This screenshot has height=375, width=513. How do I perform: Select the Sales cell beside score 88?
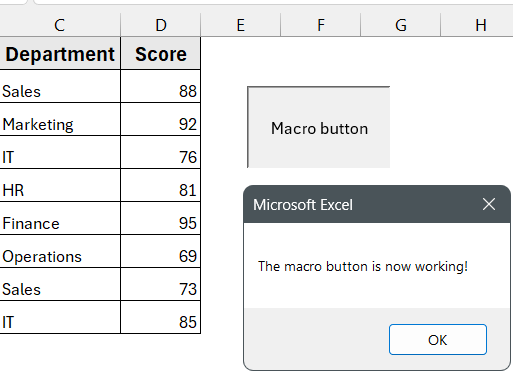pos(60,86)
